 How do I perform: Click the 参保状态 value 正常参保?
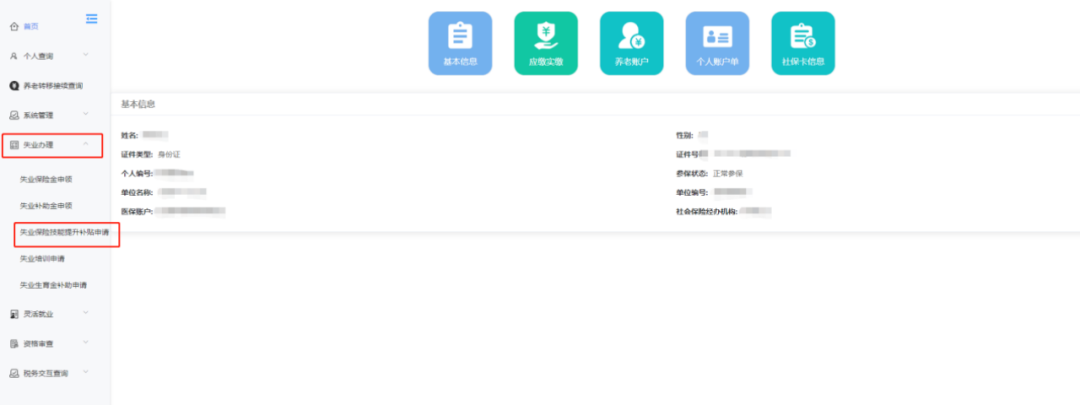(x=727, y=174)
